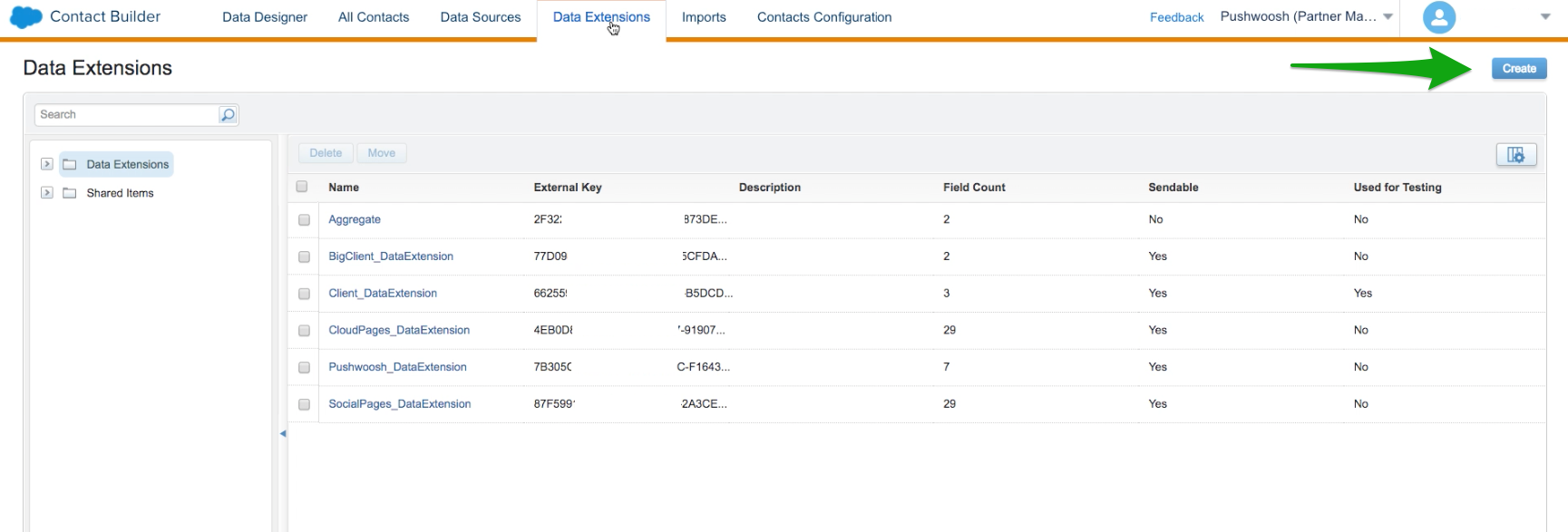Check the SocialPages_DataExtension row checkbox
The height and width of the screenshot is (532, 1568).
(x=304, y=405)
